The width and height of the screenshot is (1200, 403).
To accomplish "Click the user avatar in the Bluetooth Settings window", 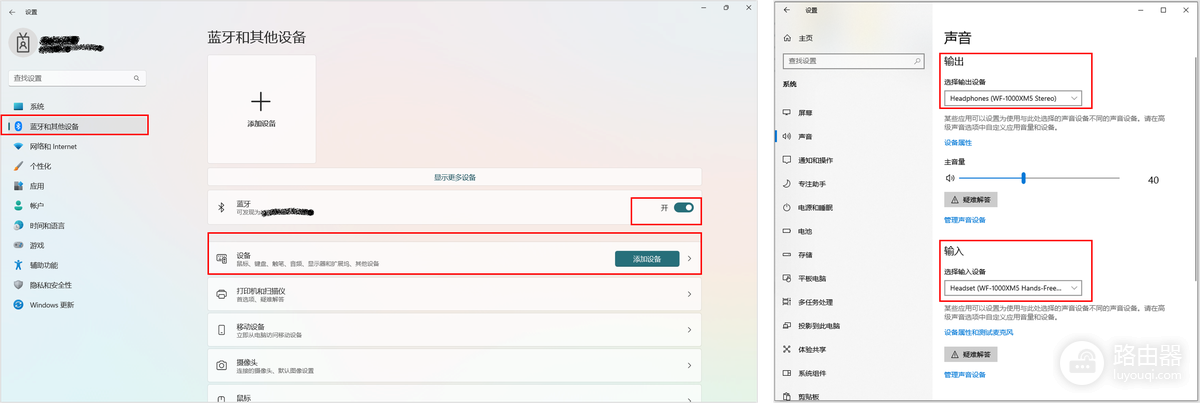I will 22,41.
